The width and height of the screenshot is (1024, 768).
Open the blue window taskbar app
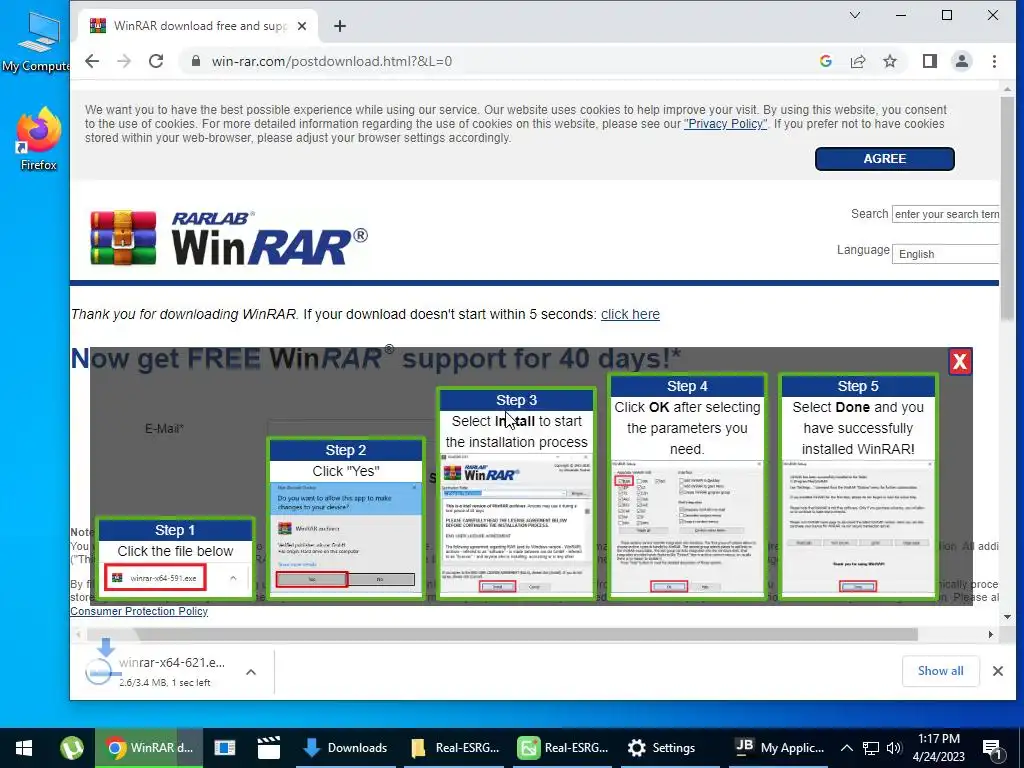point(225,748)
